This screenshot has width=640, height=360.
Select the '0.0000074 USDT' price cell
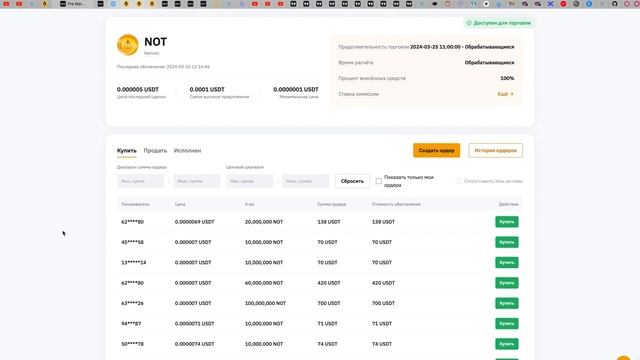coord(194,344)
